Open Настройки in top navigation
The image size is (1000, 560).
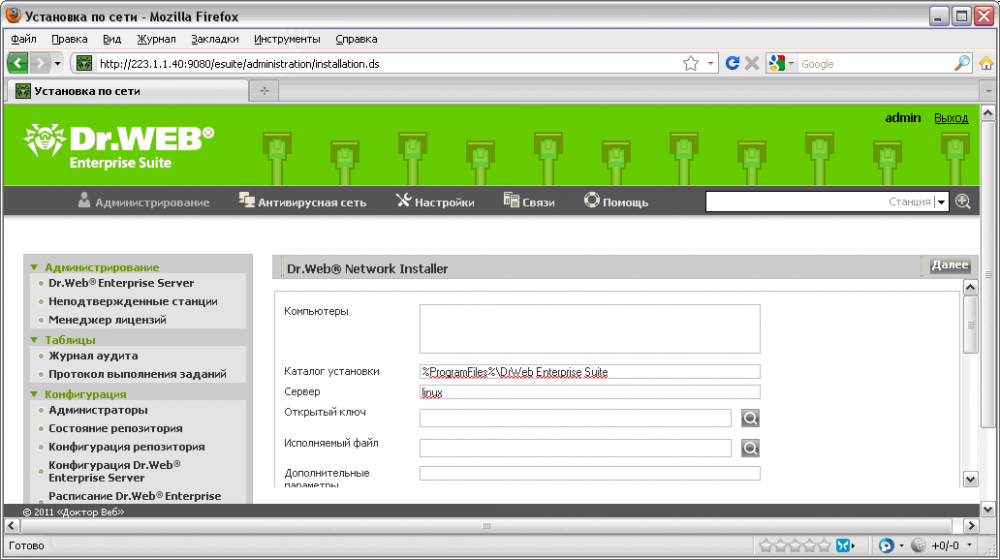coord(435,202)
